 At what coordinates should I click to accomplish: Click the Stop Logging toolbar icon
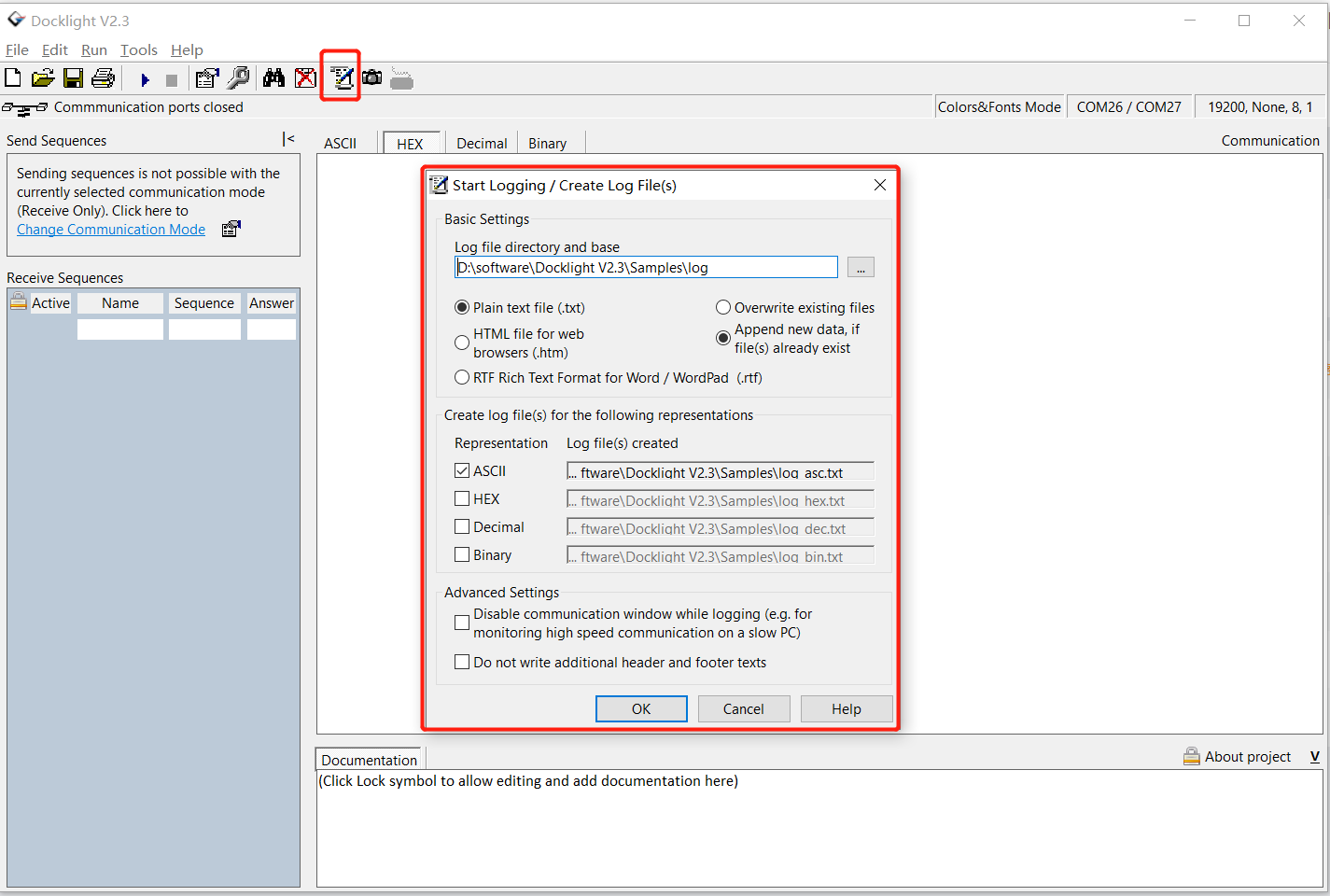pos(401,79)
